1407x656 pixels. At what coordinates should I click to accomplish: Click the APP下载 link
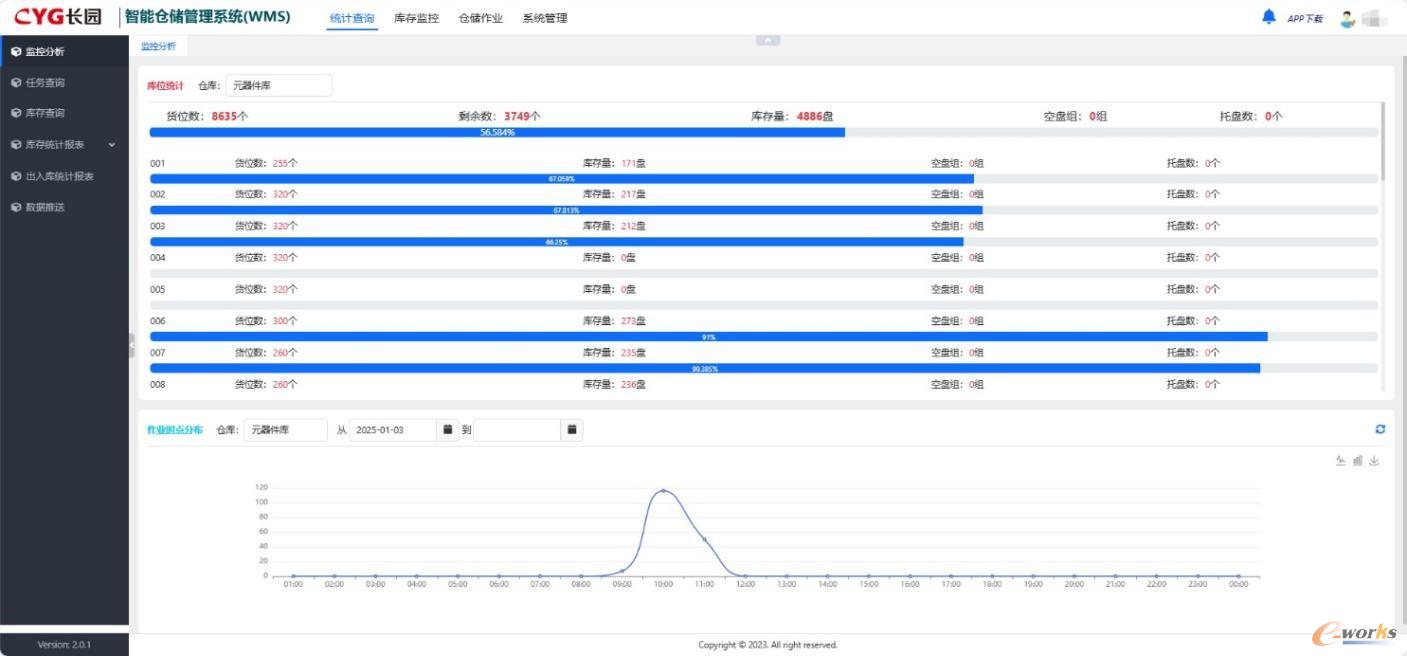(1305, 19)
